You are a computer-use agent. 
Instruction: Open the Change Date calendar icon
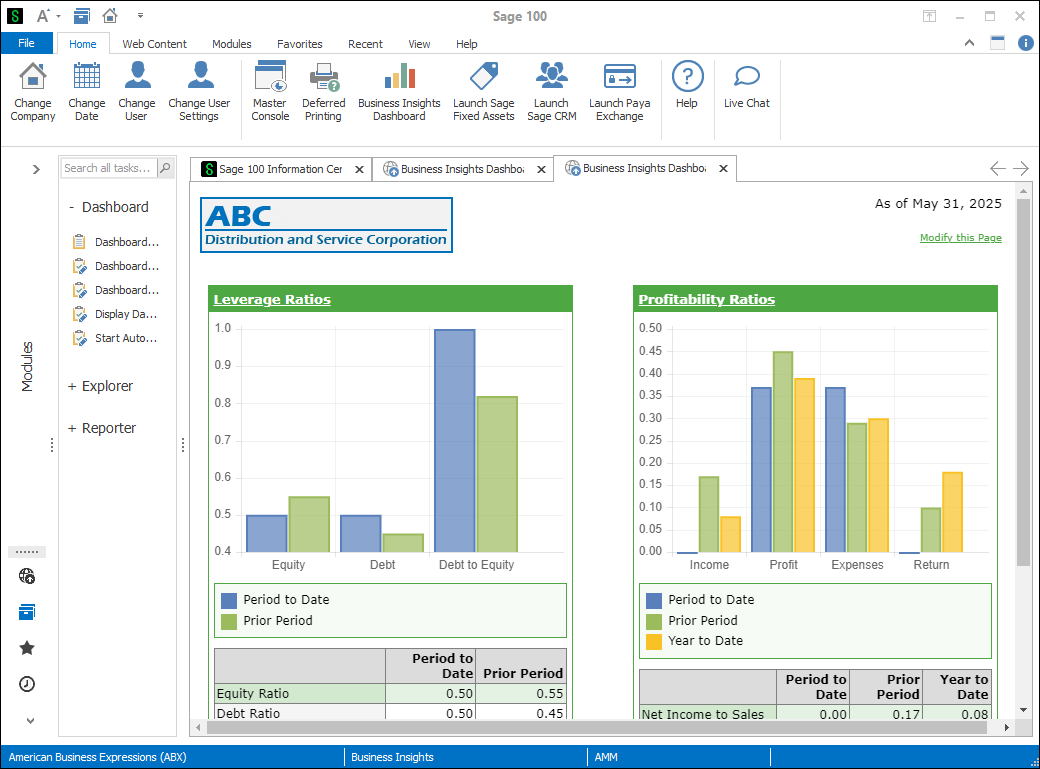pyautogui.click(x=87, y=78)
